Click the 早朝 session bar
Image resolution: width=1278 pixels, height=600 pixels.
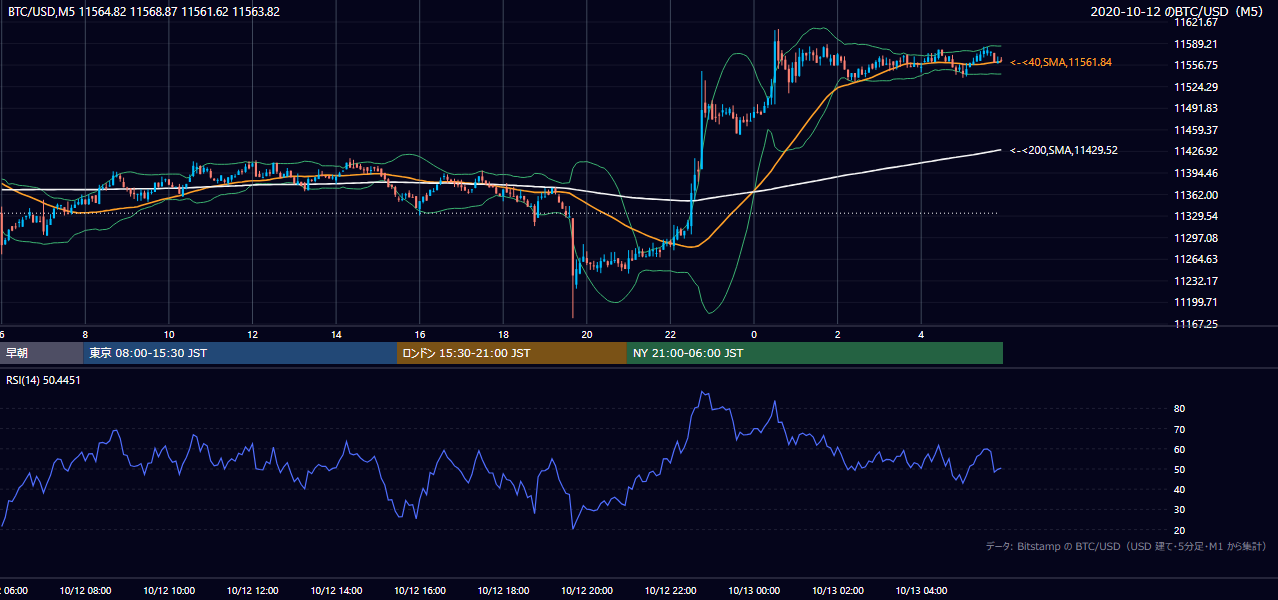coord(41,353)
